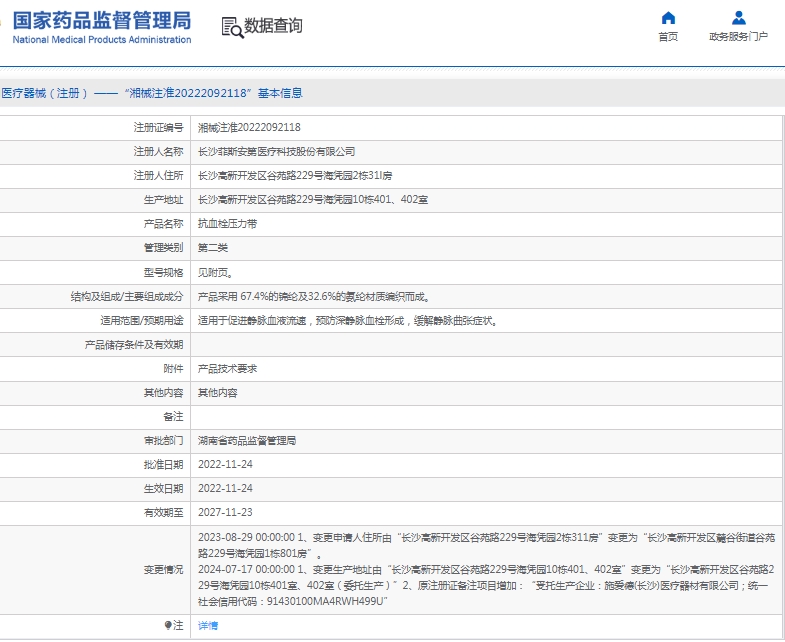
Task: Click management class value 第二类
Action: point(213,247)
